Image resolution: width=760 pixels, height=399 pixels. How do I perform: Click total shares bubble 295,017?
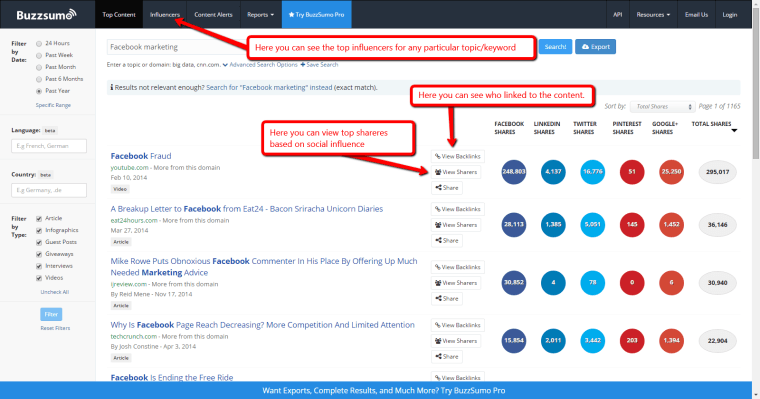(x=717, y=172)
